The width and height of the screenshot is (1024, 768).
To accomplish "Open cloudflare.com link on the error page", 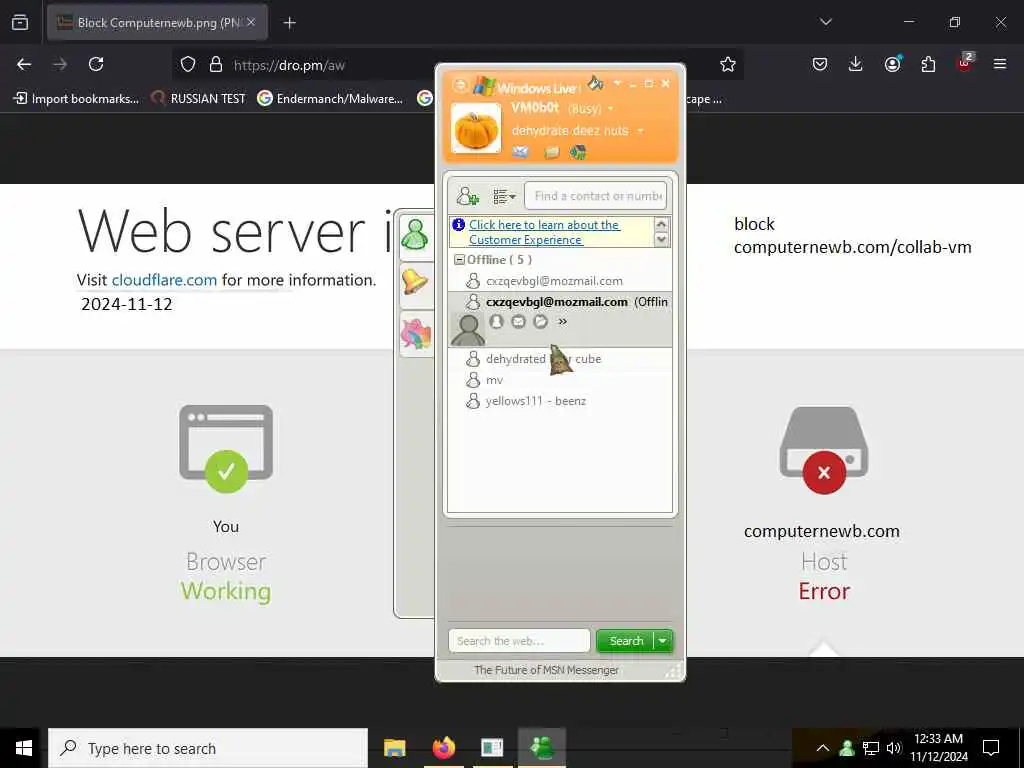I will click(x=164, y=280).
